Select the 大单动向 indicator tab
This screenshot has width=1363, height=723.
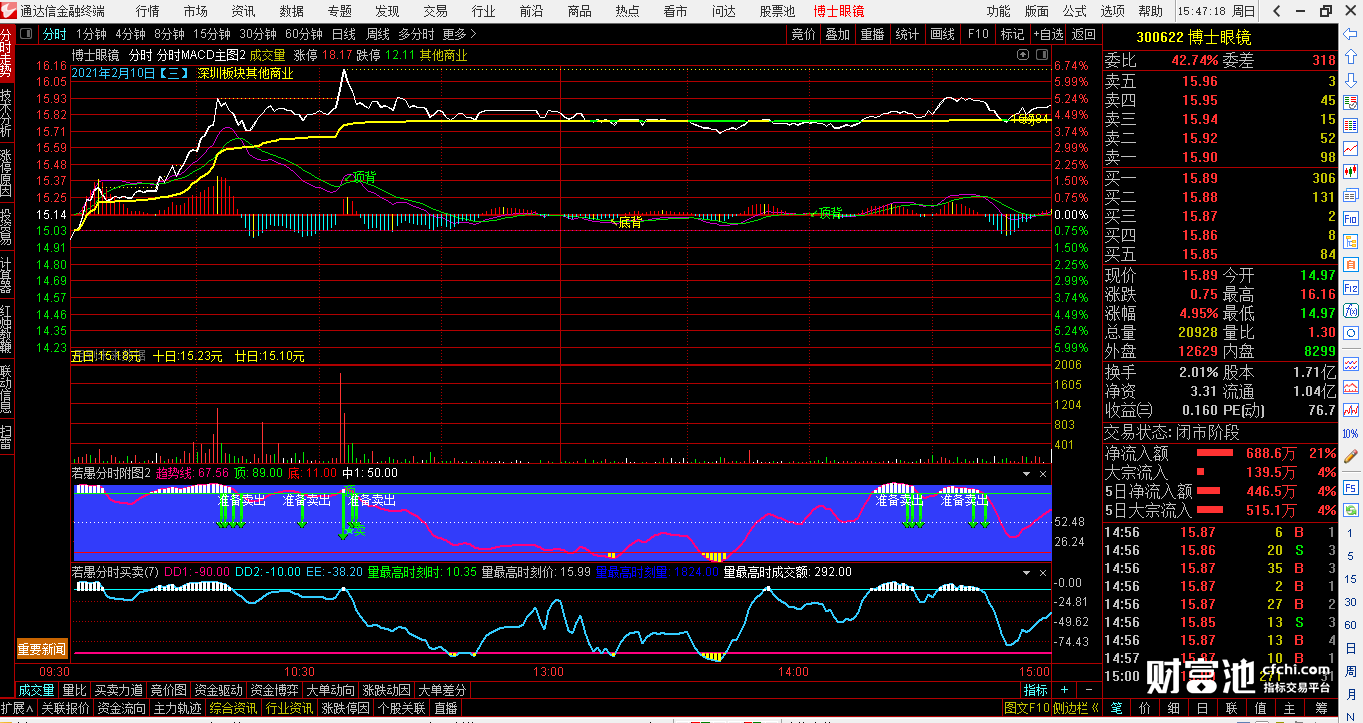pos(330,690)
